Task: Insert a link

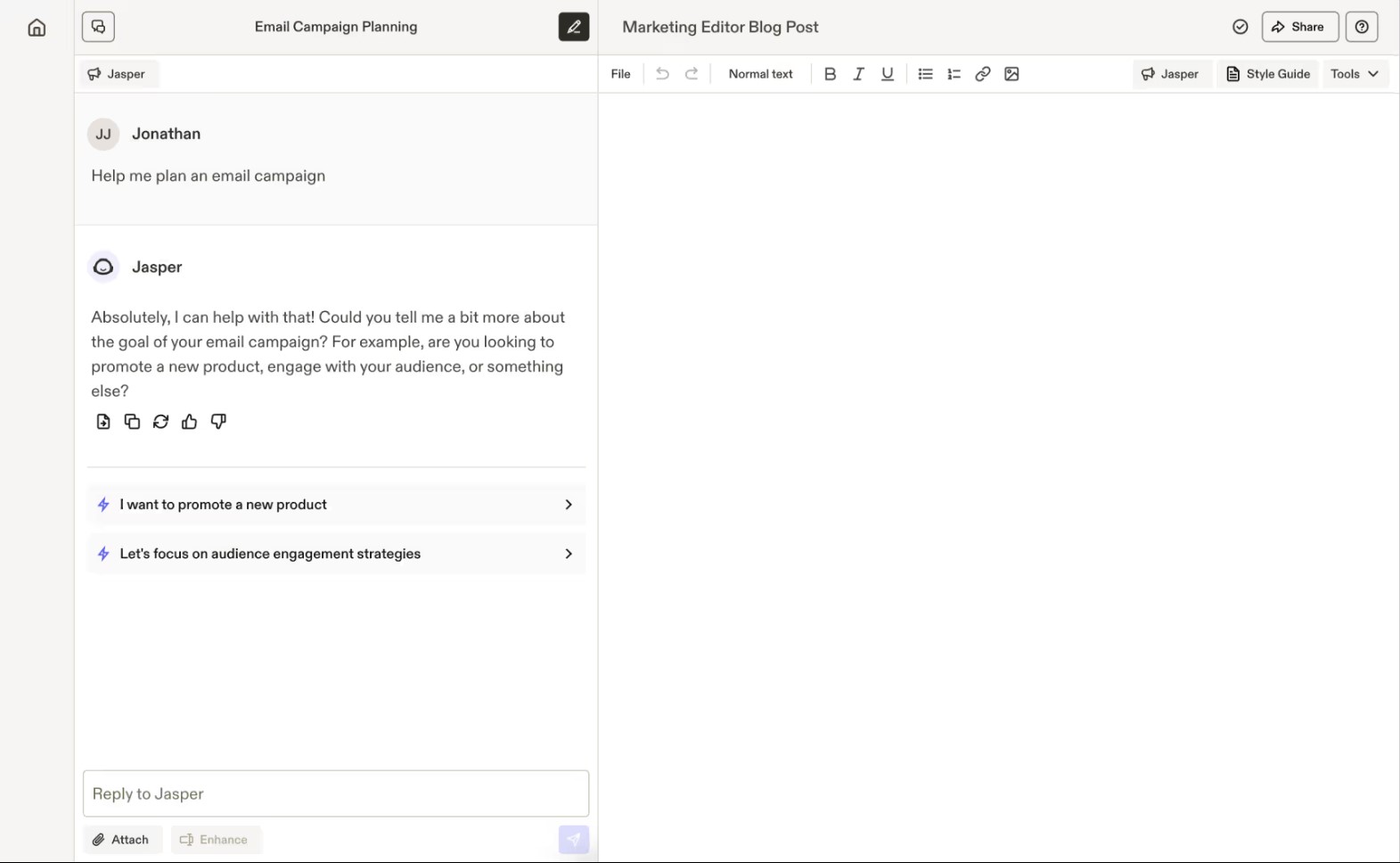Action: [x=983, y=74]
